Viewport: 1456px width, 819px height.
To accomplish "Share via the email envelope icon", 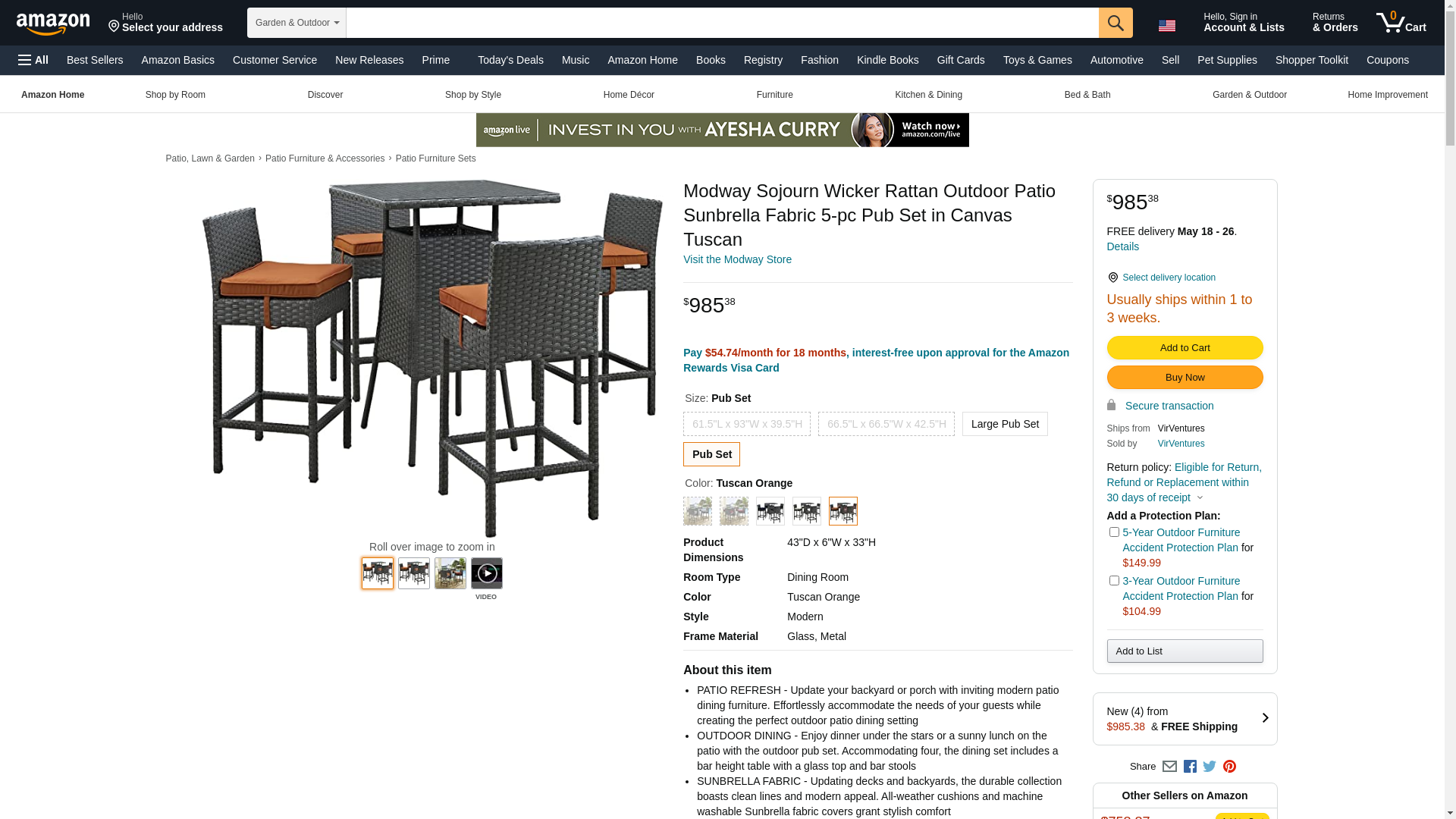I will (1169, 767).
